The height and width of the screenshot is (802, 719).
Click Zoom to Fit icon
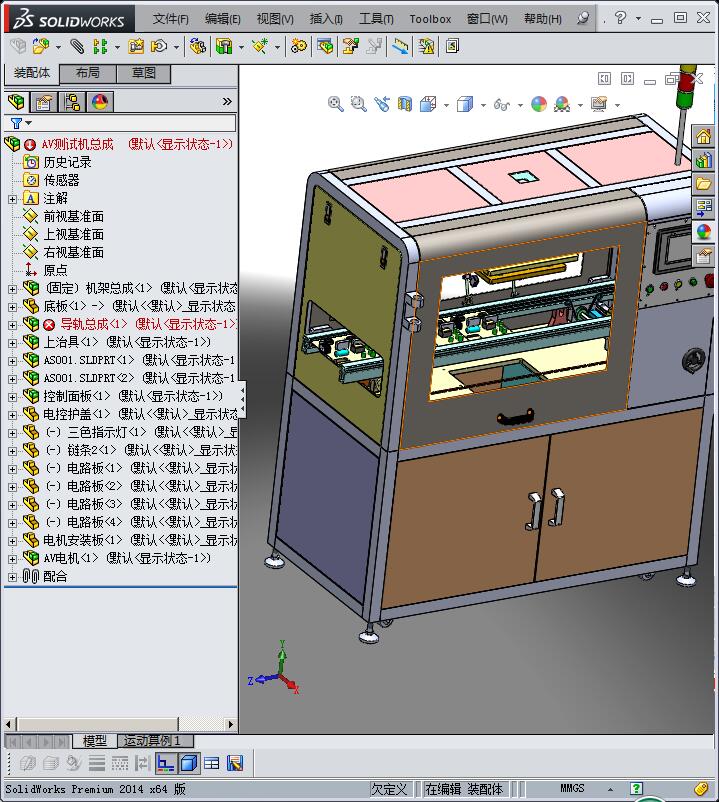coord(335,104)
